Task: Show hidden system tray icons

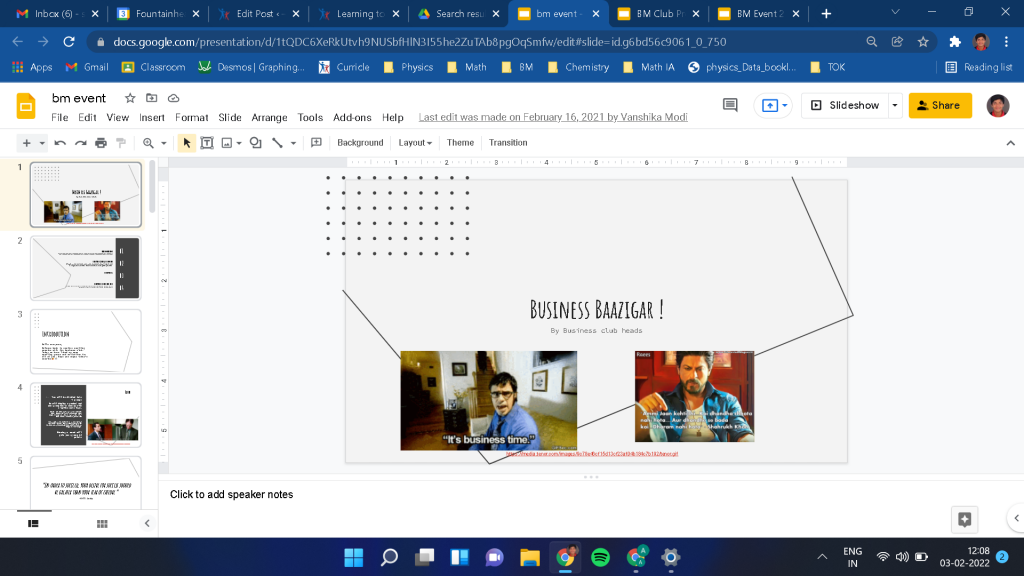Action: coord(822,557)
